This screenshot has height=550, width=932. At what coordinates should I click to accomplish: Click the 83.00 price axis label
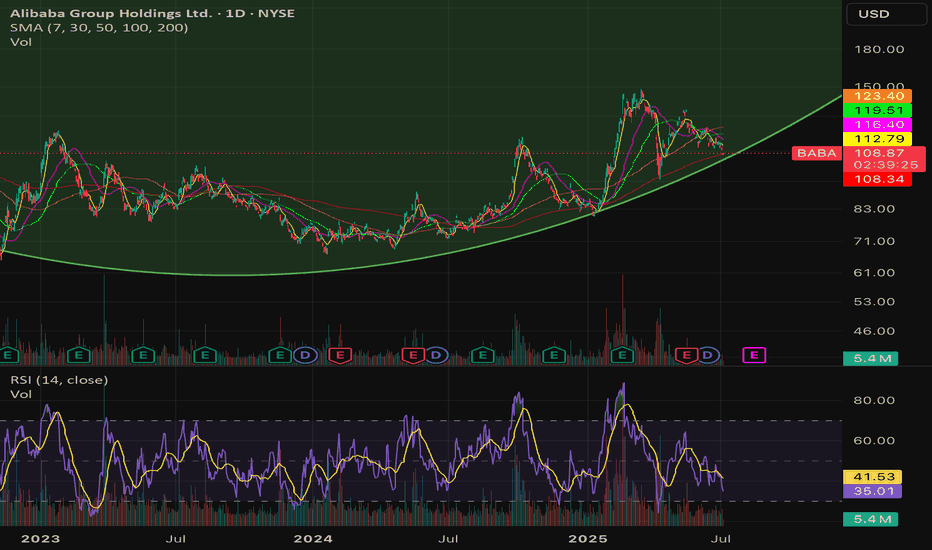[874, 209]
